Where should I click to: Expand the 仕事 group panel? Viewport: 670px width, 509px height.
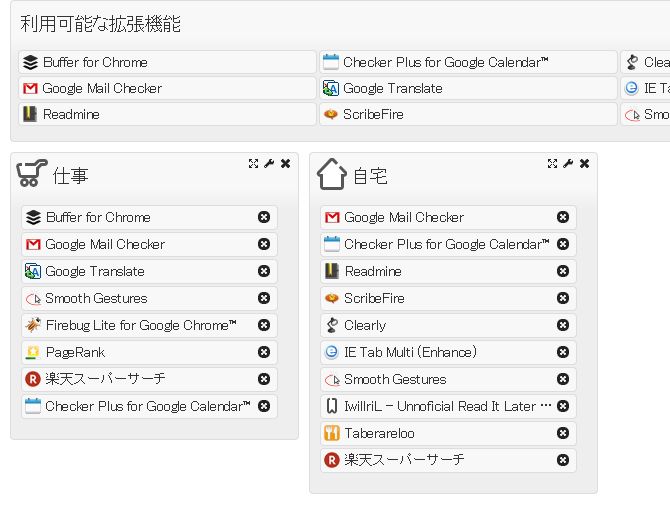253,163
